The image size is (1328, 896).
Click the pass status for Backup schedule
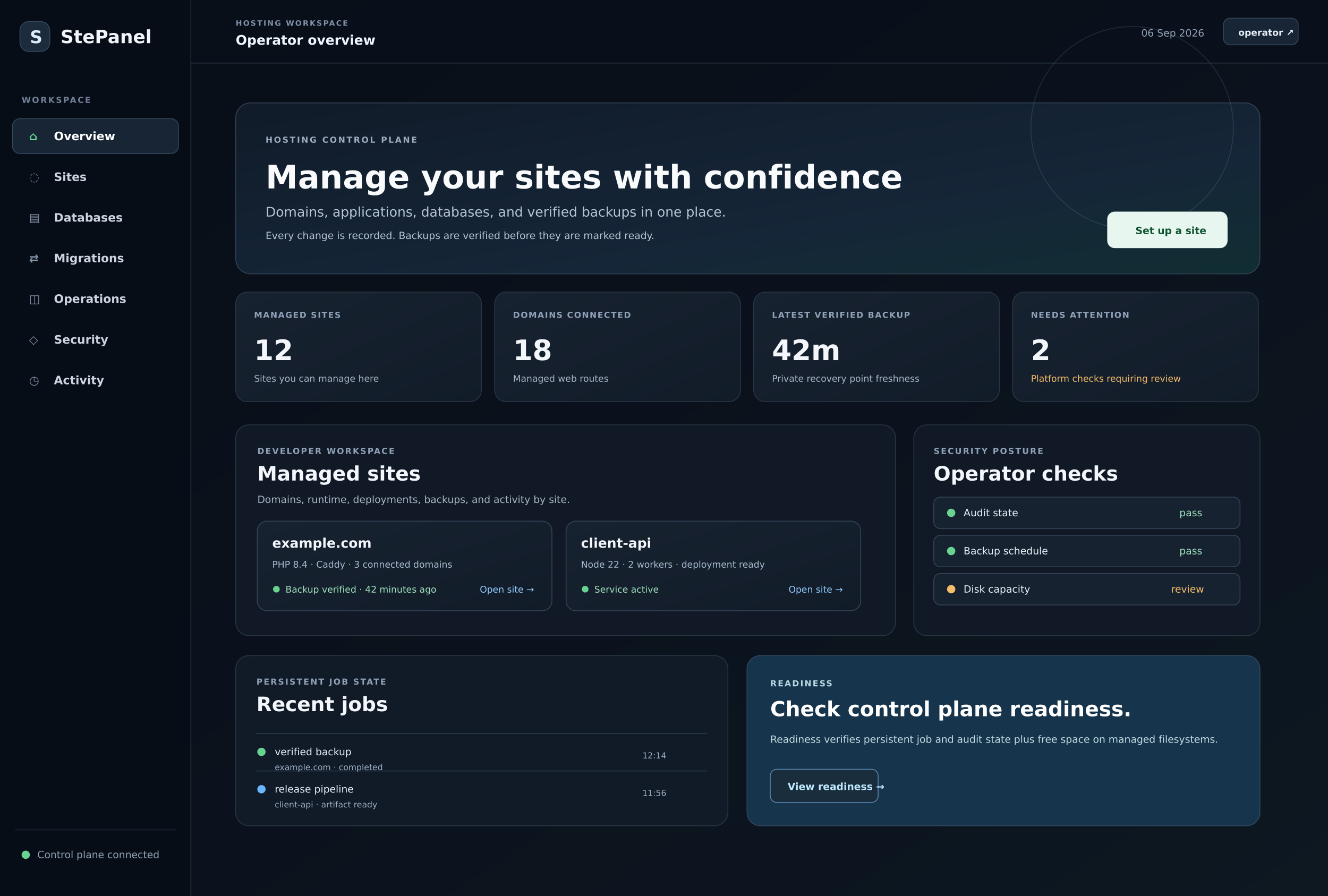coord(1190,551)
